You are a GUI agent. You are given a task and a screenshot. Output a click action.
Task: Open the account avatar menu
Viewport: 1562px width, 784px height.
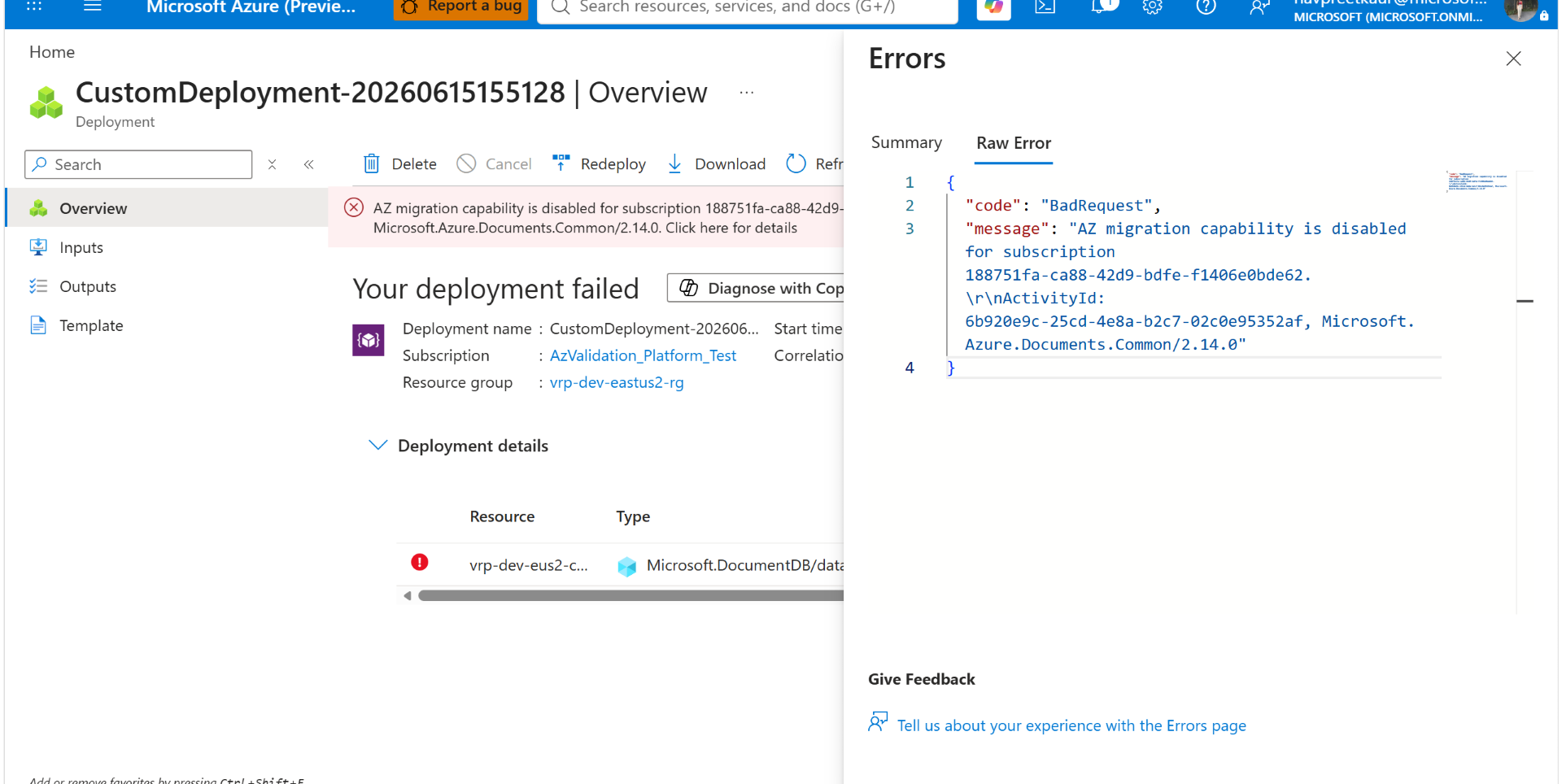pyautogui.click(x=1521, y=9)
